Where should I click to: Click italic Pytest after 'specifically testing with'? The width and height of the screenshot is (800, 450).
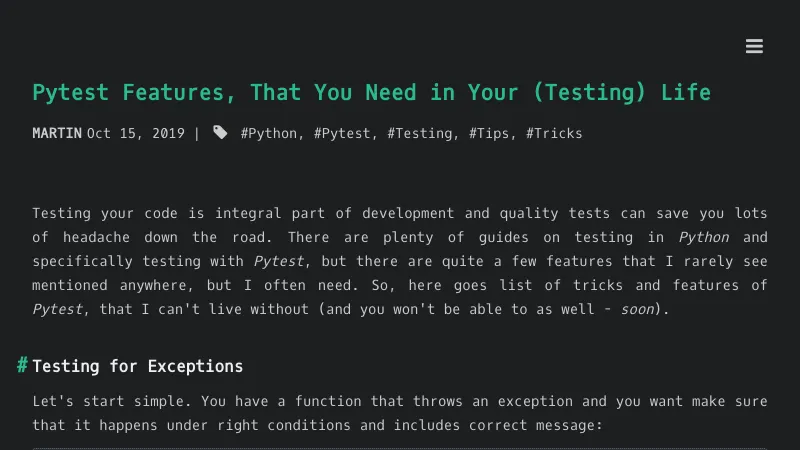pyautogui.click(x=277, y=261)
